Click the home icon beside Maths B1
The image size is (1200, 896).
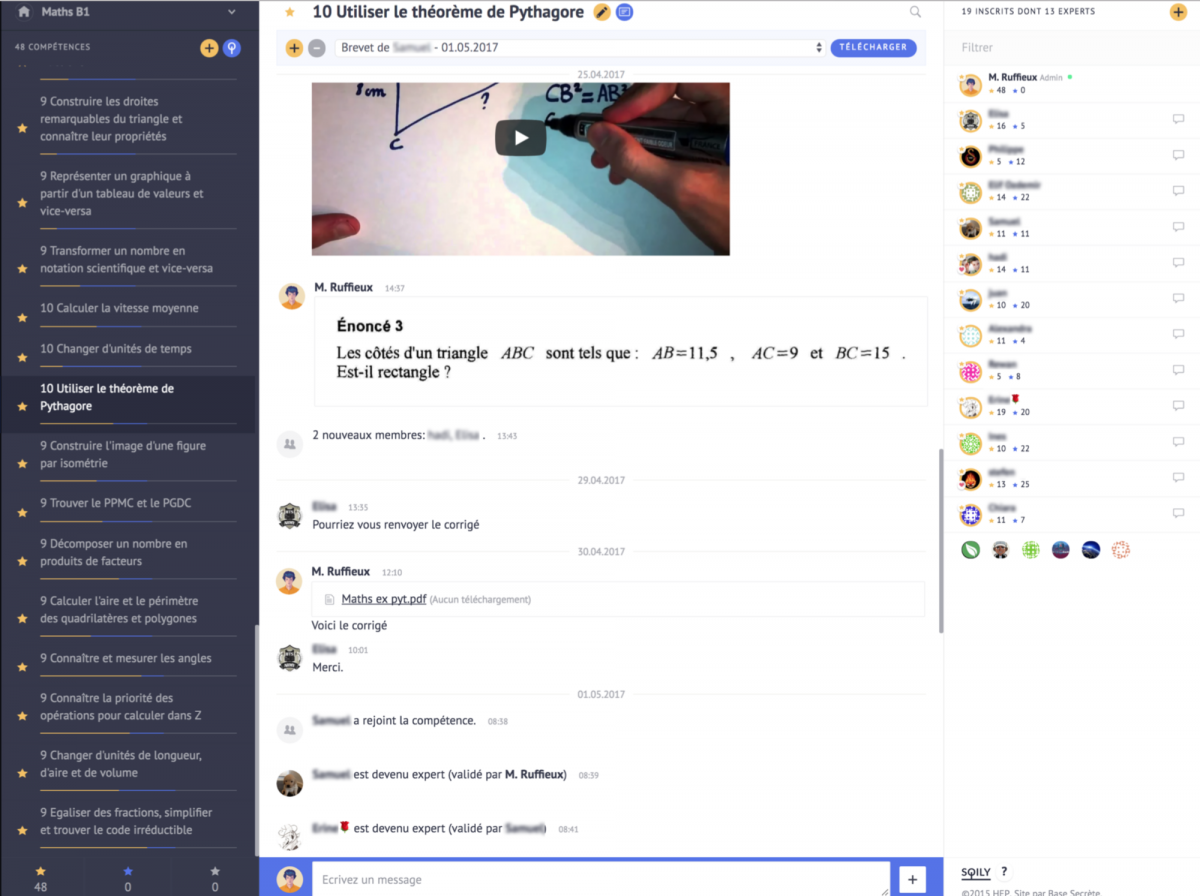(x=23, y=12)
